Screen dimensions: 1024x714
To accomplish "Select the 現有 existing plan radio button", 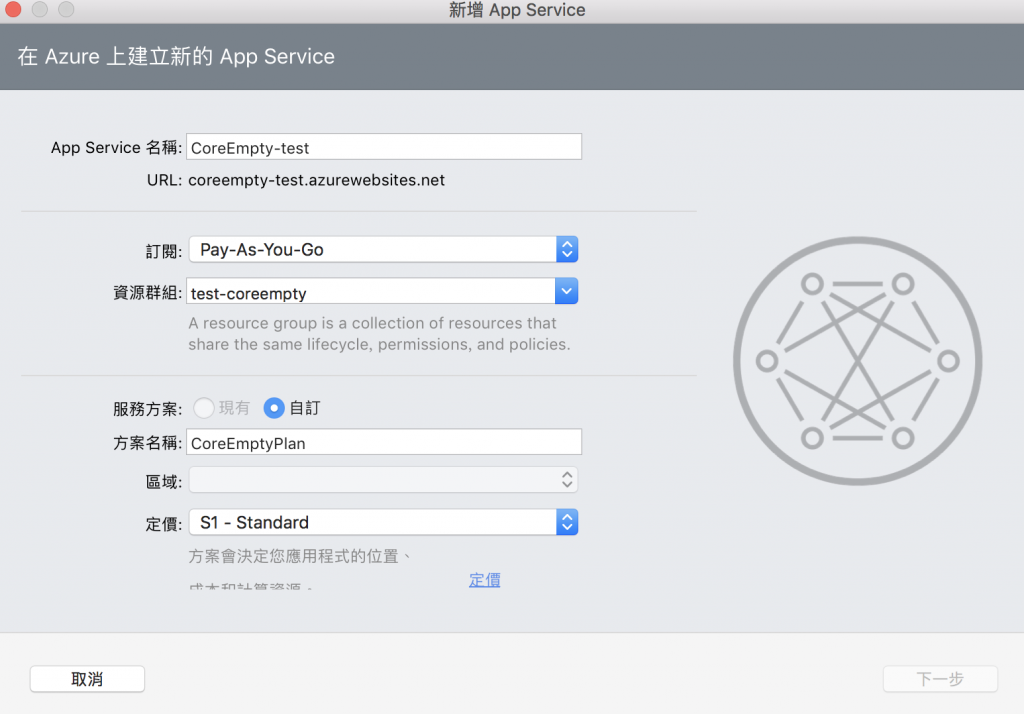I will tap(204, 408).
